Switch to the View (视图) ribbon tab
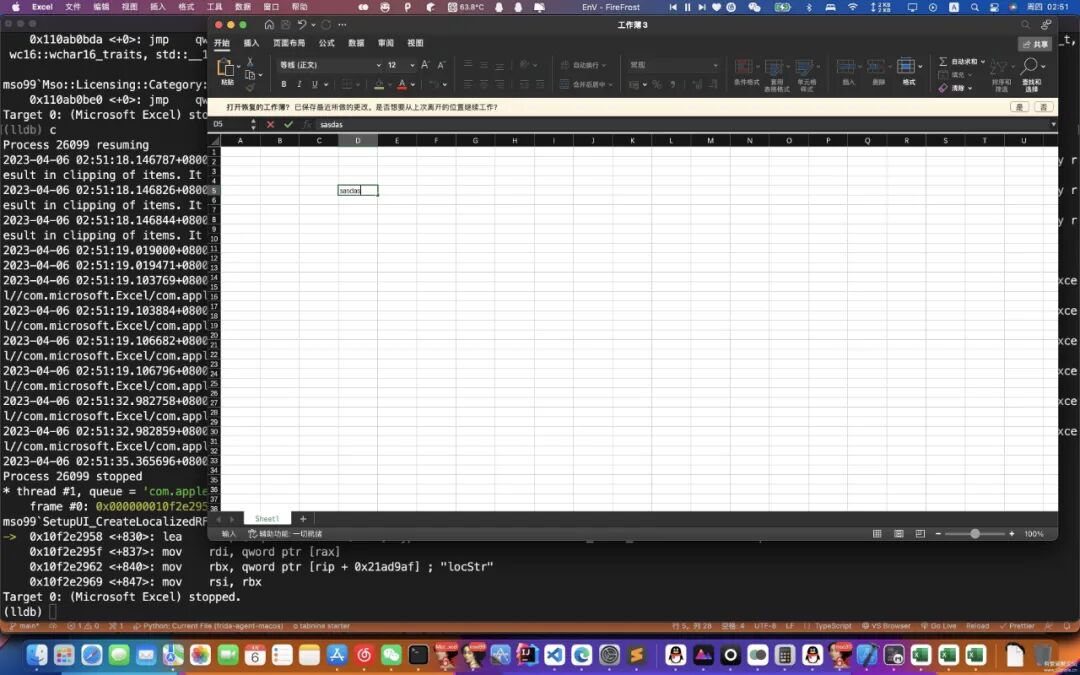The height and width of the screenshot is (675, 1080). (x=415, y=43)
